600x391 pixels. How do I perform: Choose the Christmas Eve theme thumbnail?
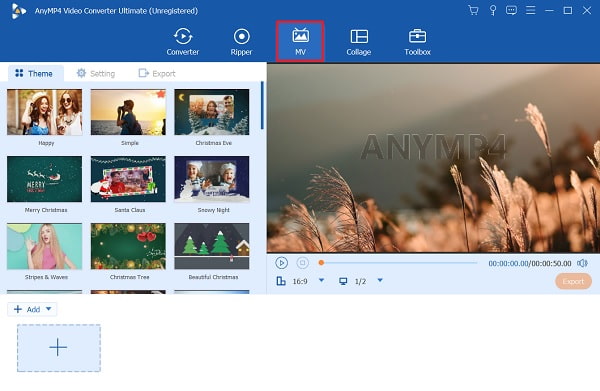click(x=212, y=112)
